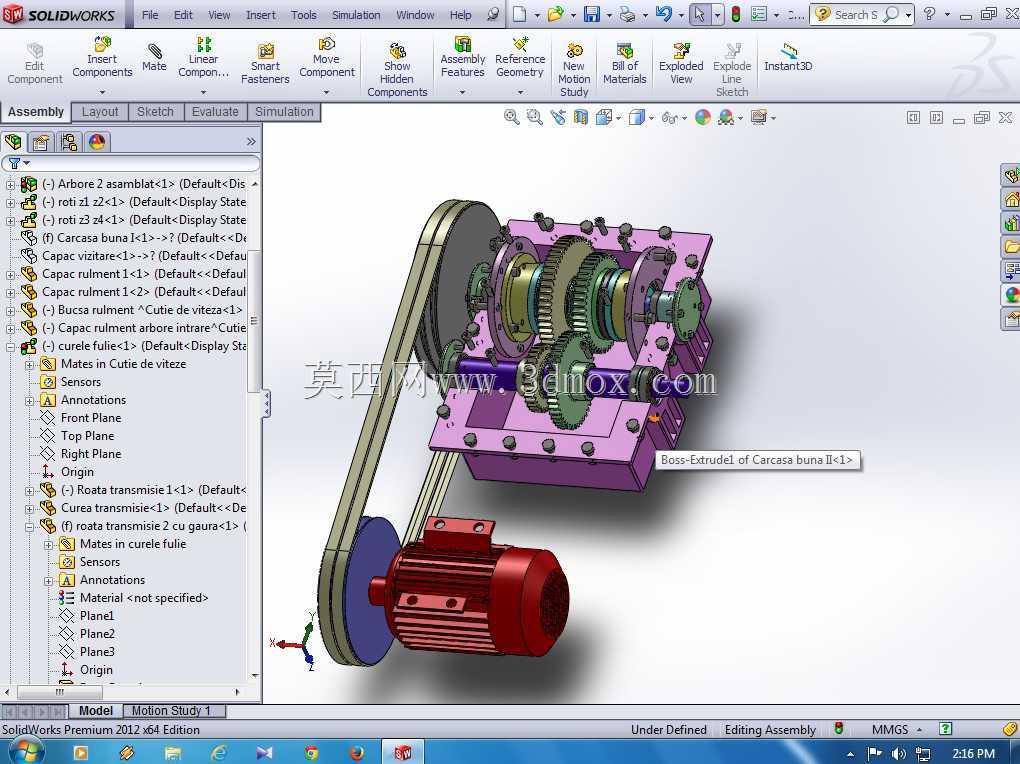This screenshot has height=764, width=1020.
Task: Open the FeatureManager design tree tab
Action: 13,142
